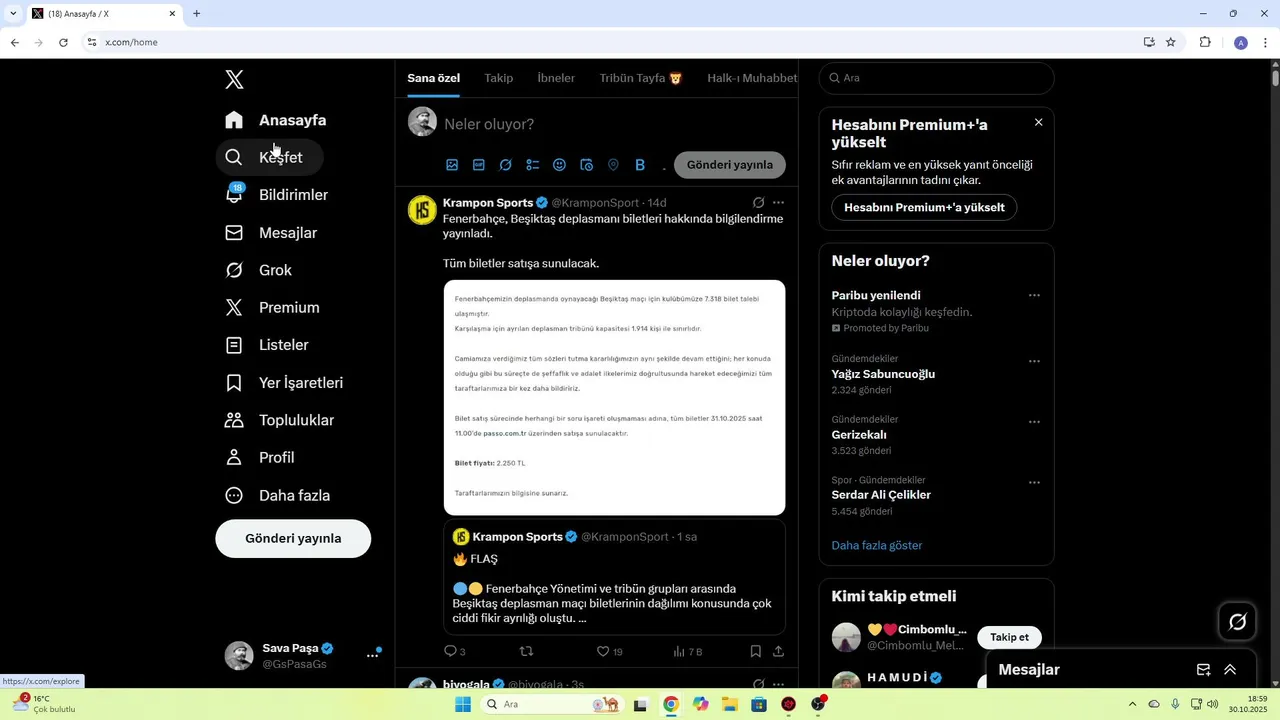Open the Serdar Ali Çelikler trend
The width and height of the screenshot is (1280, 720).
881,495
